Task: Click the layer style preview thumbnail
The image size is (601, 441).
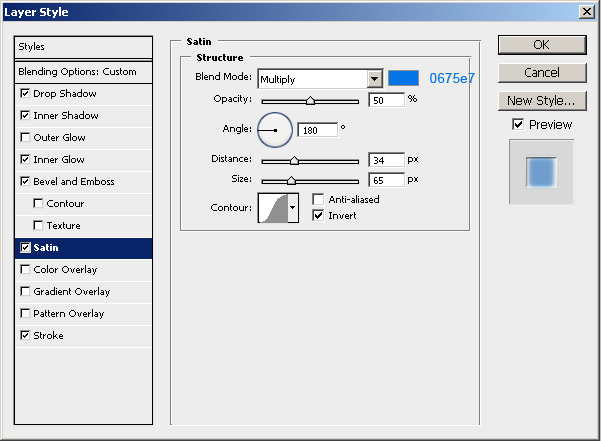Action: click(541, 172)
